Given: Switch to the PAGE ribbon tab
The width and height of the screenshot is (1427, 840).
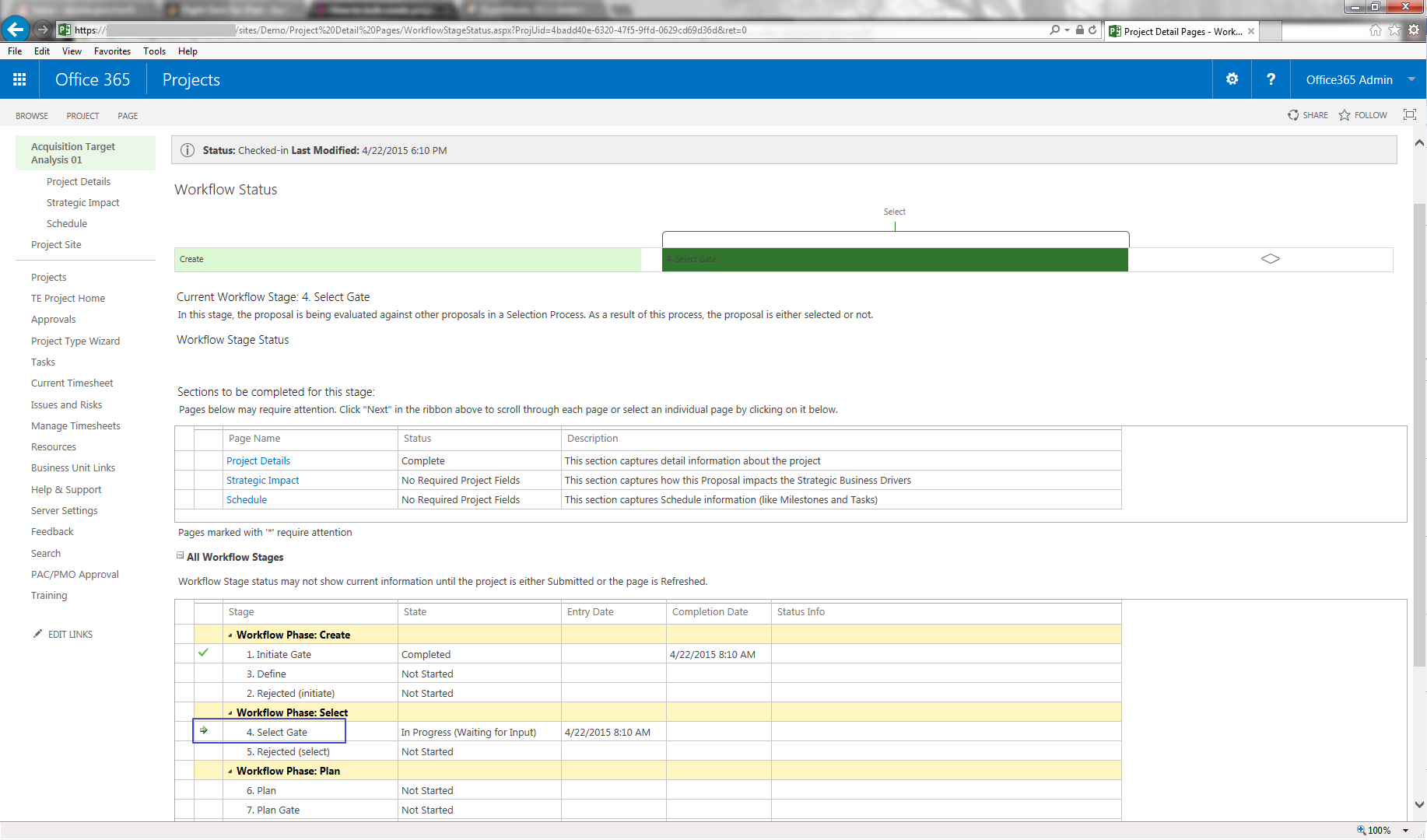Looking at the screenshot, I should coord(128,116).
